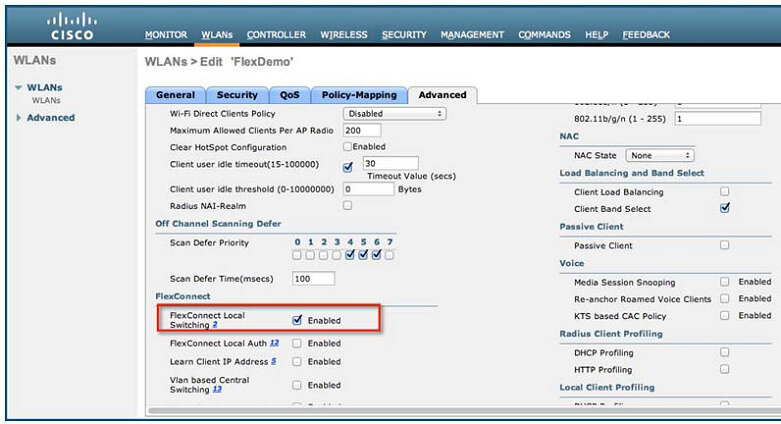Switch to the General tab
The width and height of the screenshot is (781, 424).
click(175, 95)
